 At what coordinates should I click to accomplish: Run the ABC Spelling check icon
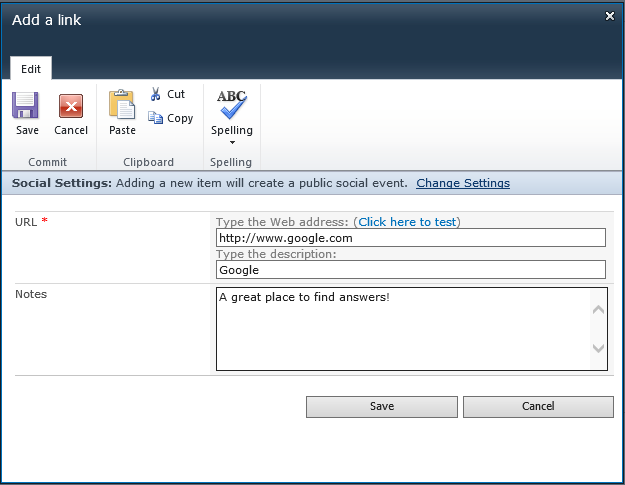tap(231, 105)
